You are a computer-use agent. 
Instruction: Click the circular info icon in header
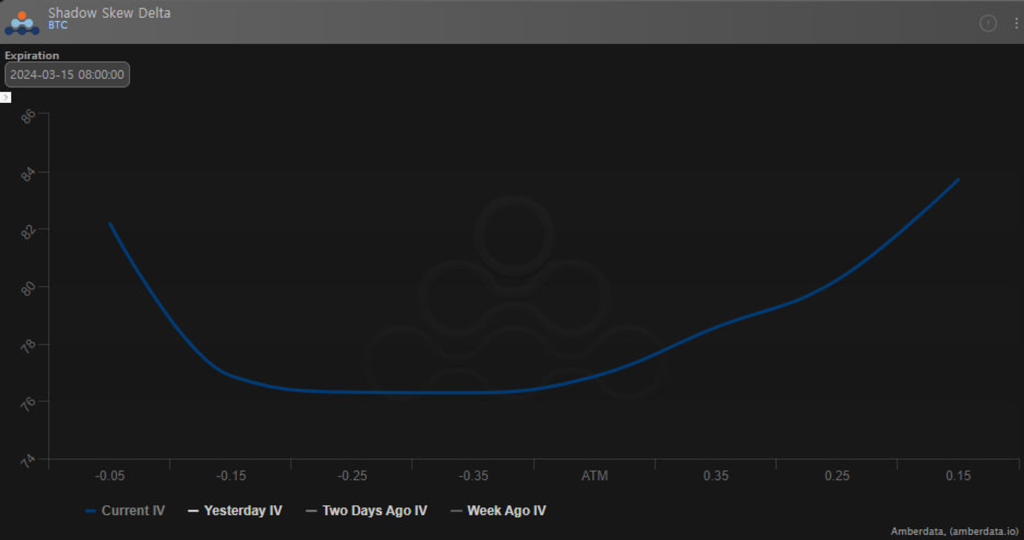988,23
